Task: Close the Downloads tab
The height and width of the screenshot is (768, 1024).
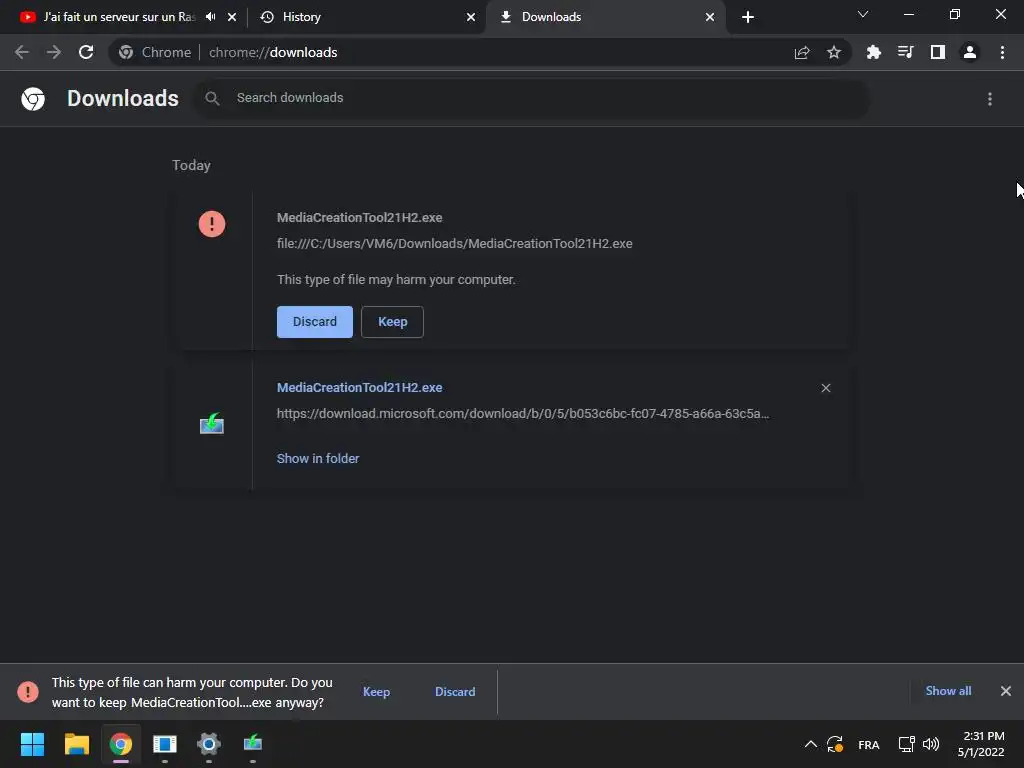Action: (710, 17)
